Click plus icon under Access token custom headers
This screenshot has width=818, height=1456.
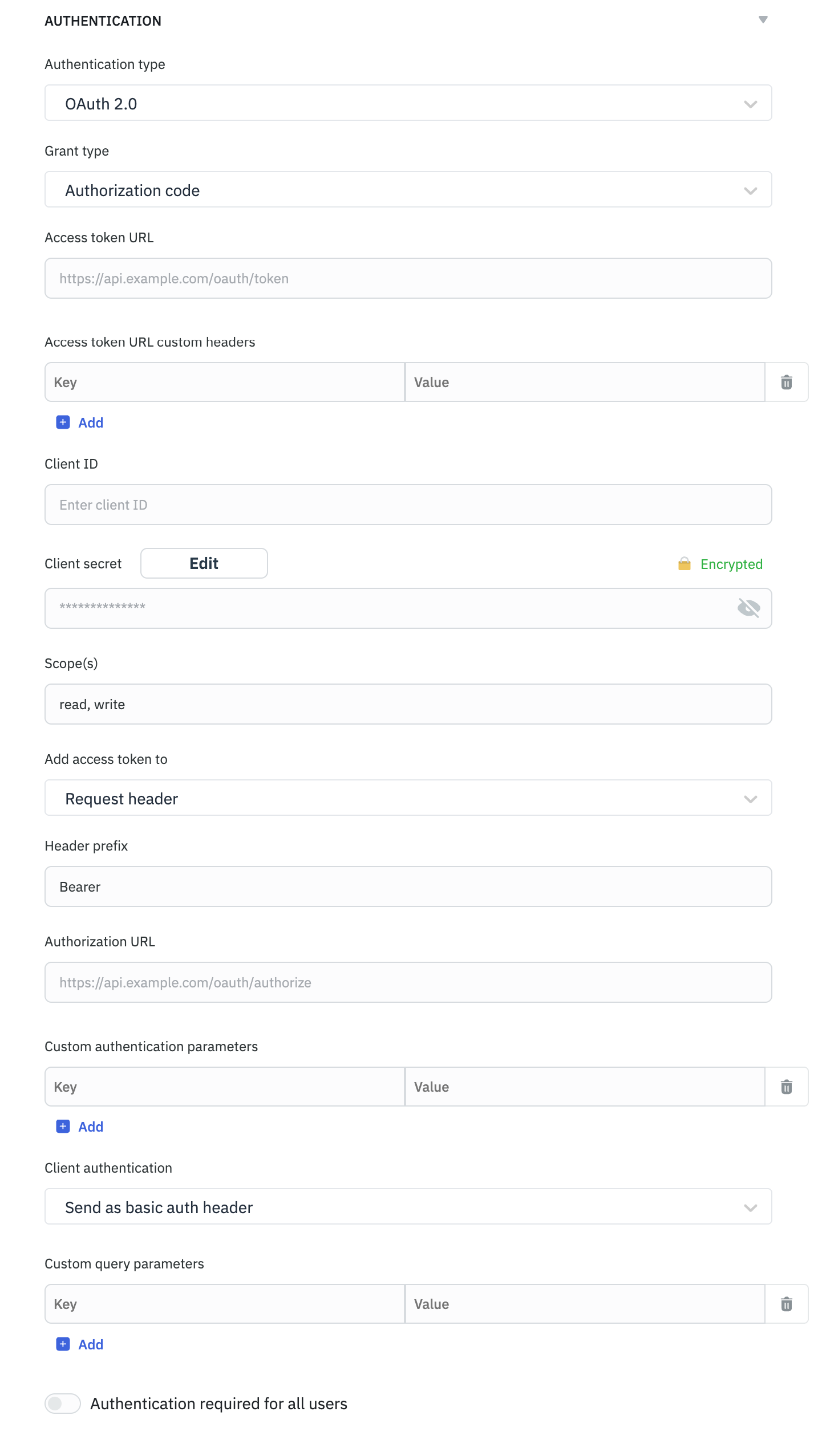[63, 422]
